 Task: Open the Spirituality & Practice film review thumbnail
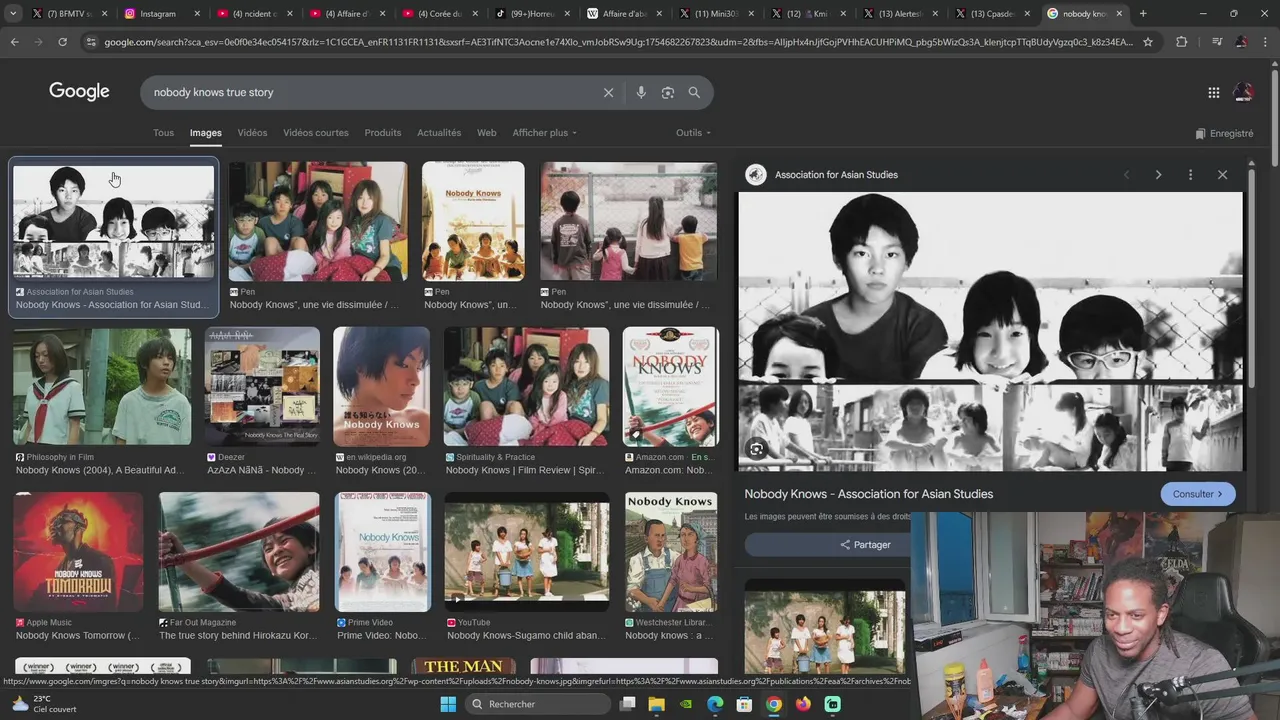(x=526, y=386)
